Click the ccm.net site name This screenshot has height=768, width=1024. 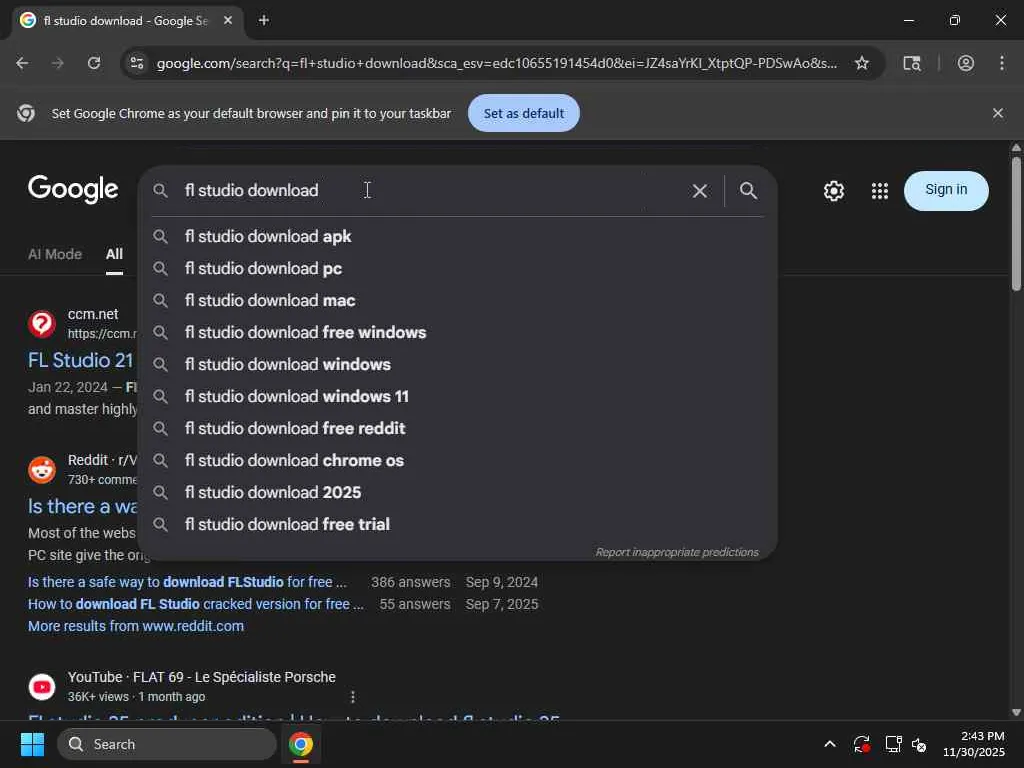click(x=93, y=314)
